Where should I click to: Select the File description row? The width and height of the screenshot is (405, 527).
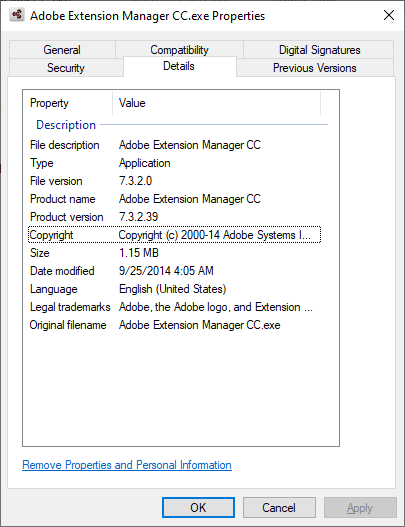pos(174,145)
